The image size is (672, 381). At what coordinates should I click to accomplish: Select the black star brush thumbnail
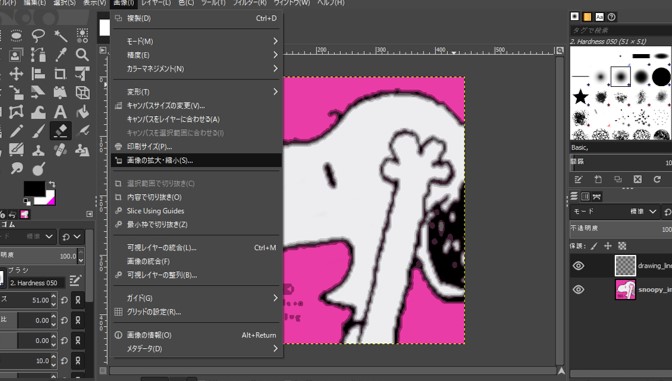coord(580,97)
